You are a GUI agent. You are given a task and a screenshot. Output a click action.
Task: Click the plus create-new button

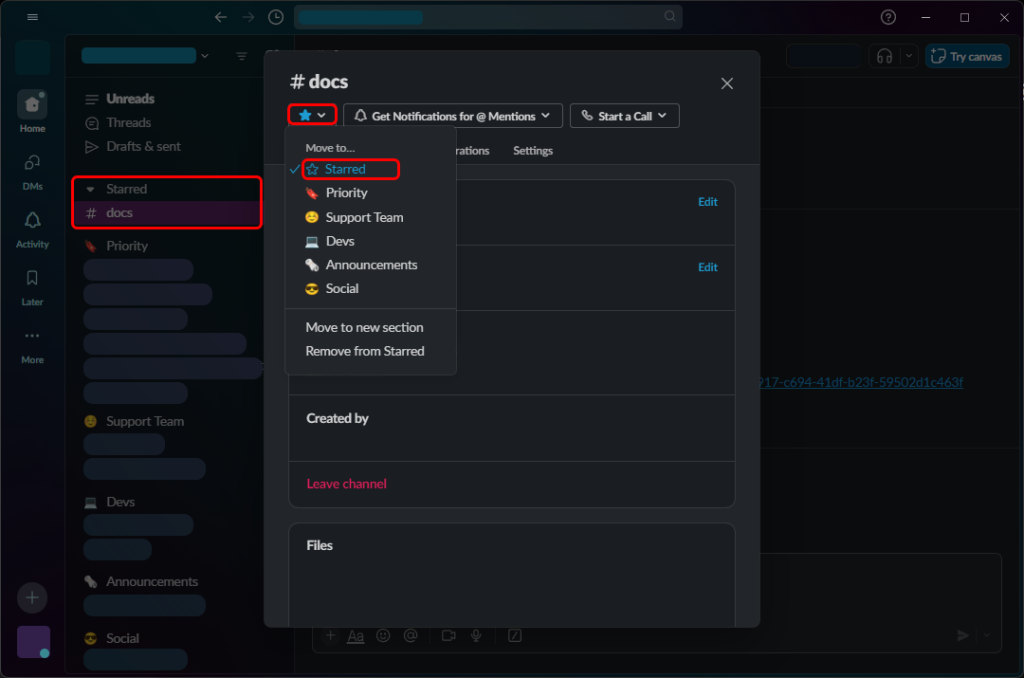tap(32, 597)
